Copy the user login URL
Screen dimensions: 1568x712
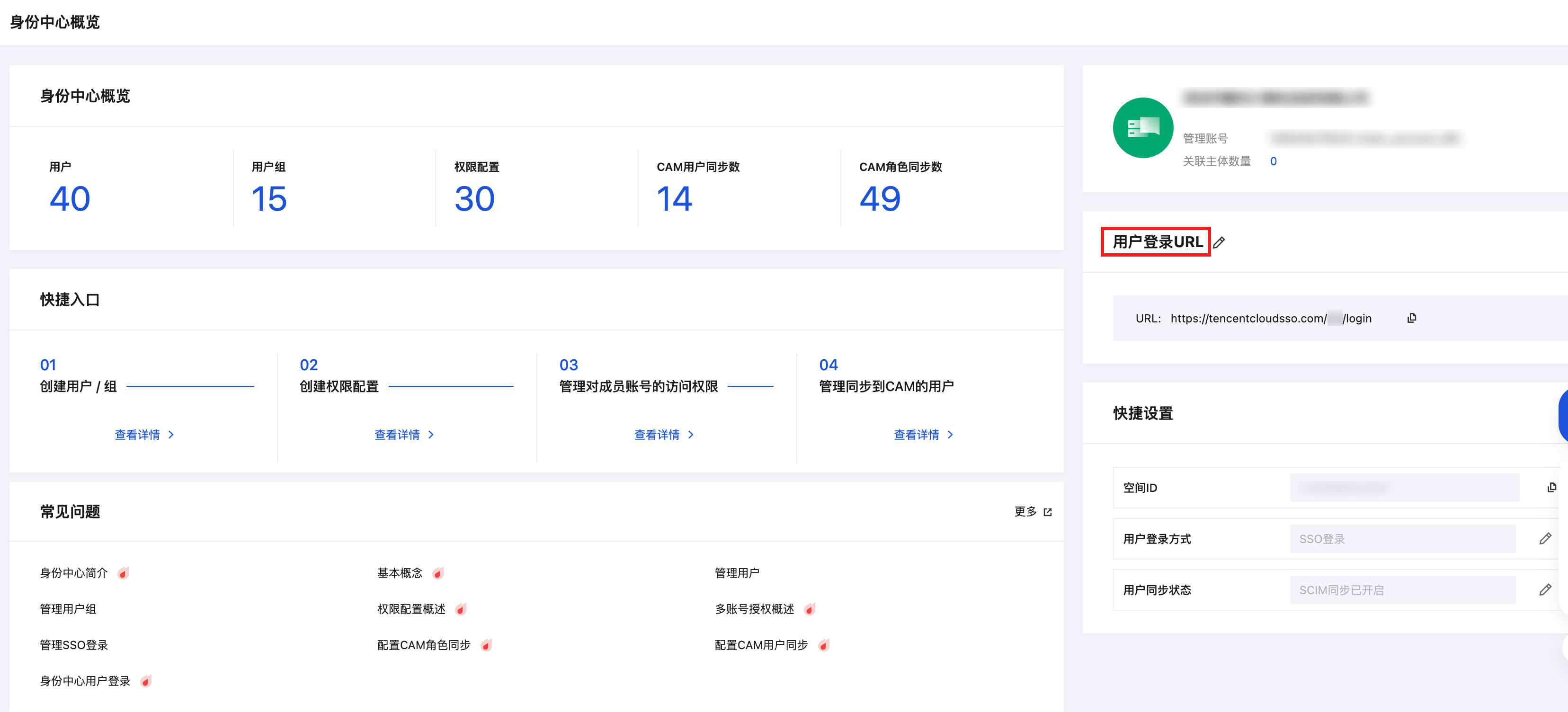[x=1412, y=318]
